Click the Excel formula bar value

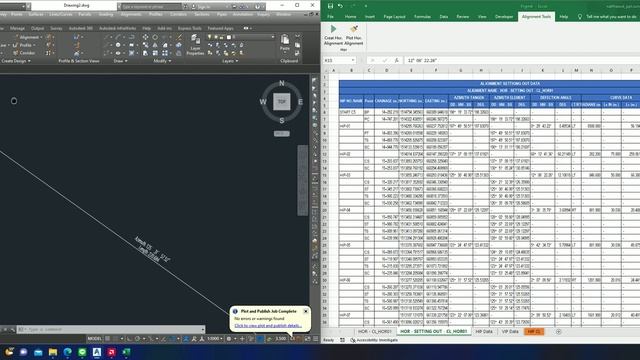pyautogui.click(x=422, y=60)
